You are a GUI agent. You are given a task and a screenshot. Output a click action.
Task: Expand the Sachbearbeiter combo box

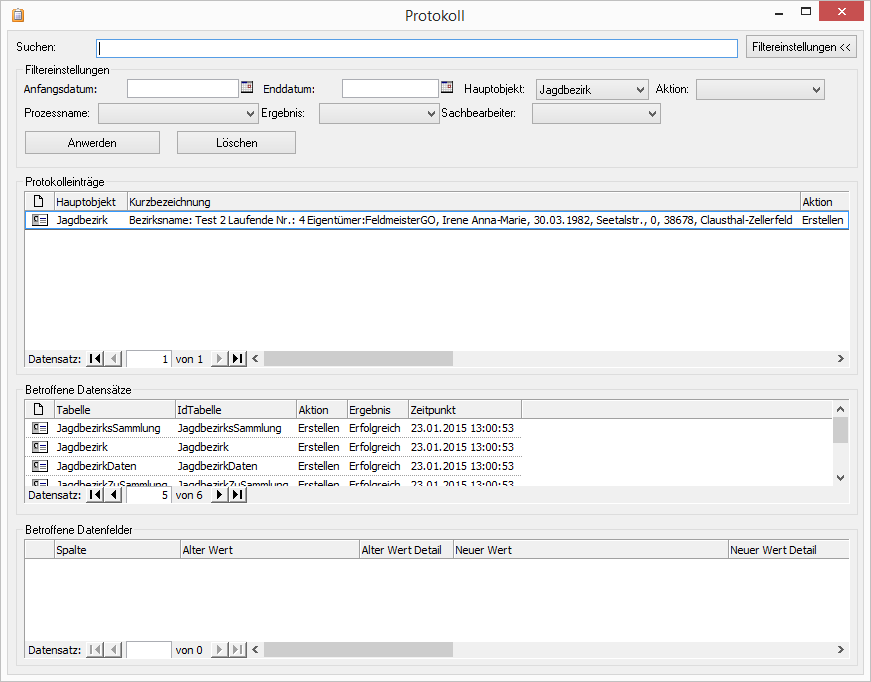coord(653,114)
